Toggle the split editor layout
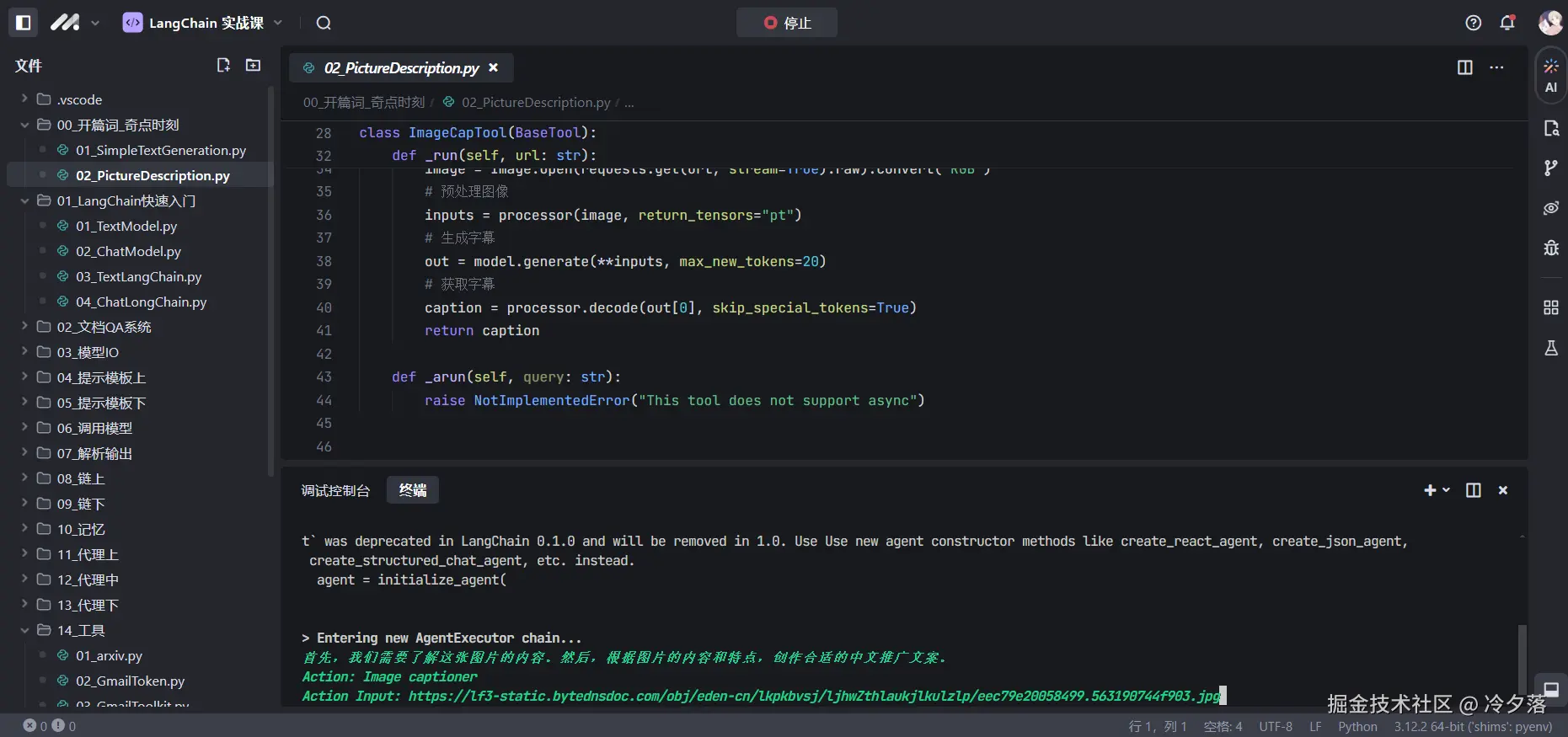1568x737 pixels. click(1464, 67)
